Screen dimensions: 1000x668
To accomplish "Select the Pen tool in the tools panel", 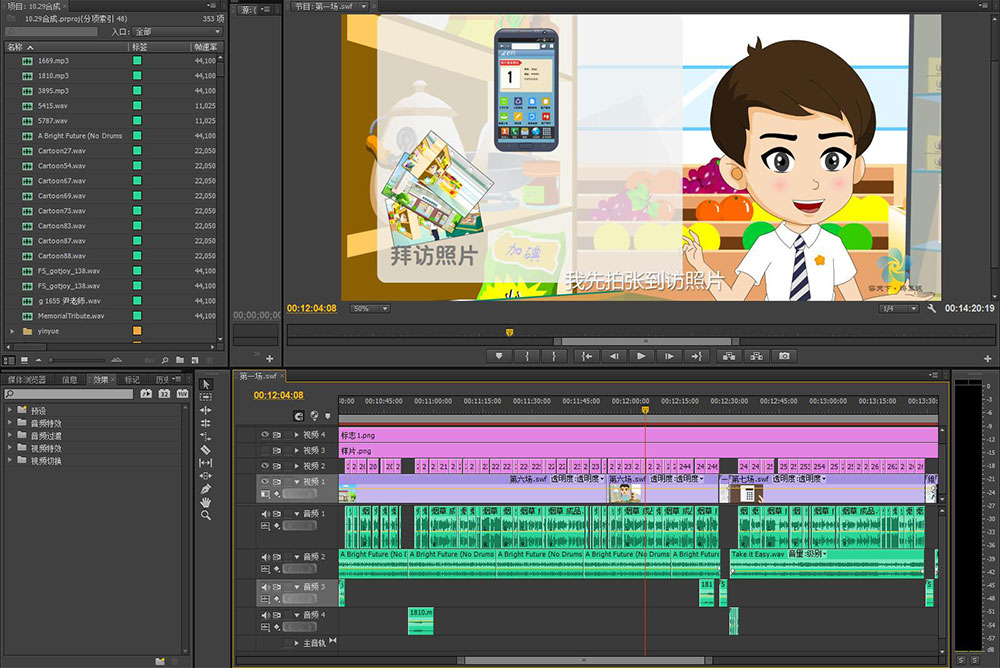I will [206, 488].
